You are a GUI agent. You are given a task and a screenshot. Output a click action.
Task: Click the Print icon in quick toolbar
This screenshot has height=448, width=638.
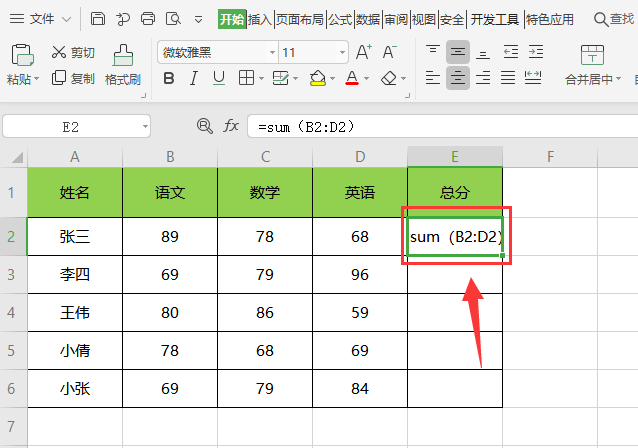point(148,18)
